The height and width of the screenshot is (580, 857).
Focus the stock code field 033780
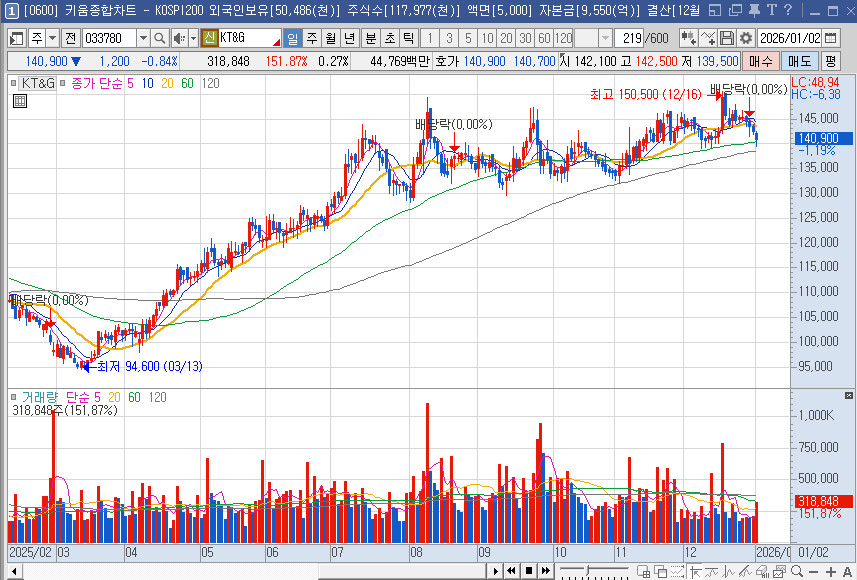coord(109,38)
